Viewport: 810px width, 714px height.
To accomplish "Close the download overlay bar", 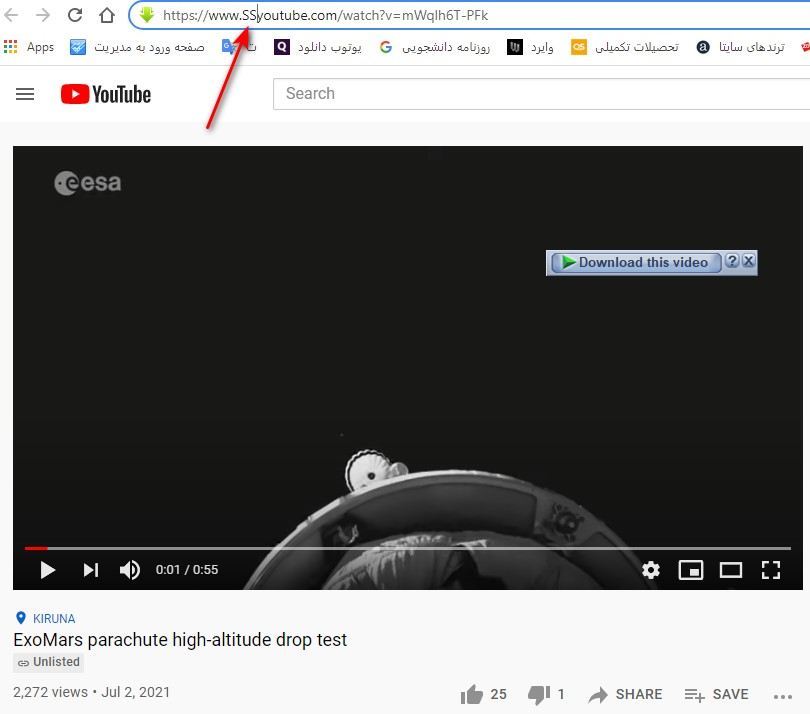I will click(749, 261).
